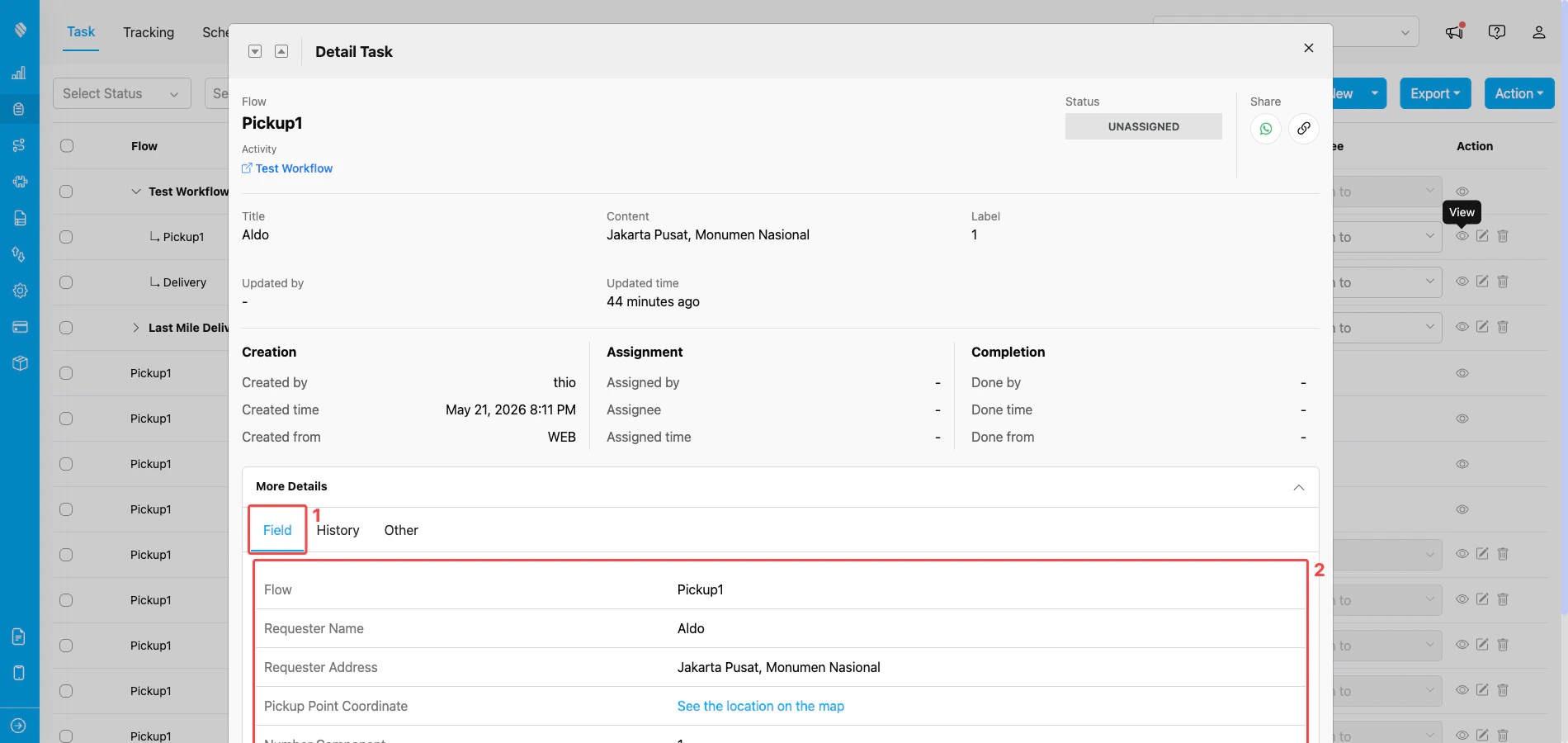The width and height of the screenshot is (1568, 743).
Task: Open the package box icon in sidebar
Action: point(20,363)
